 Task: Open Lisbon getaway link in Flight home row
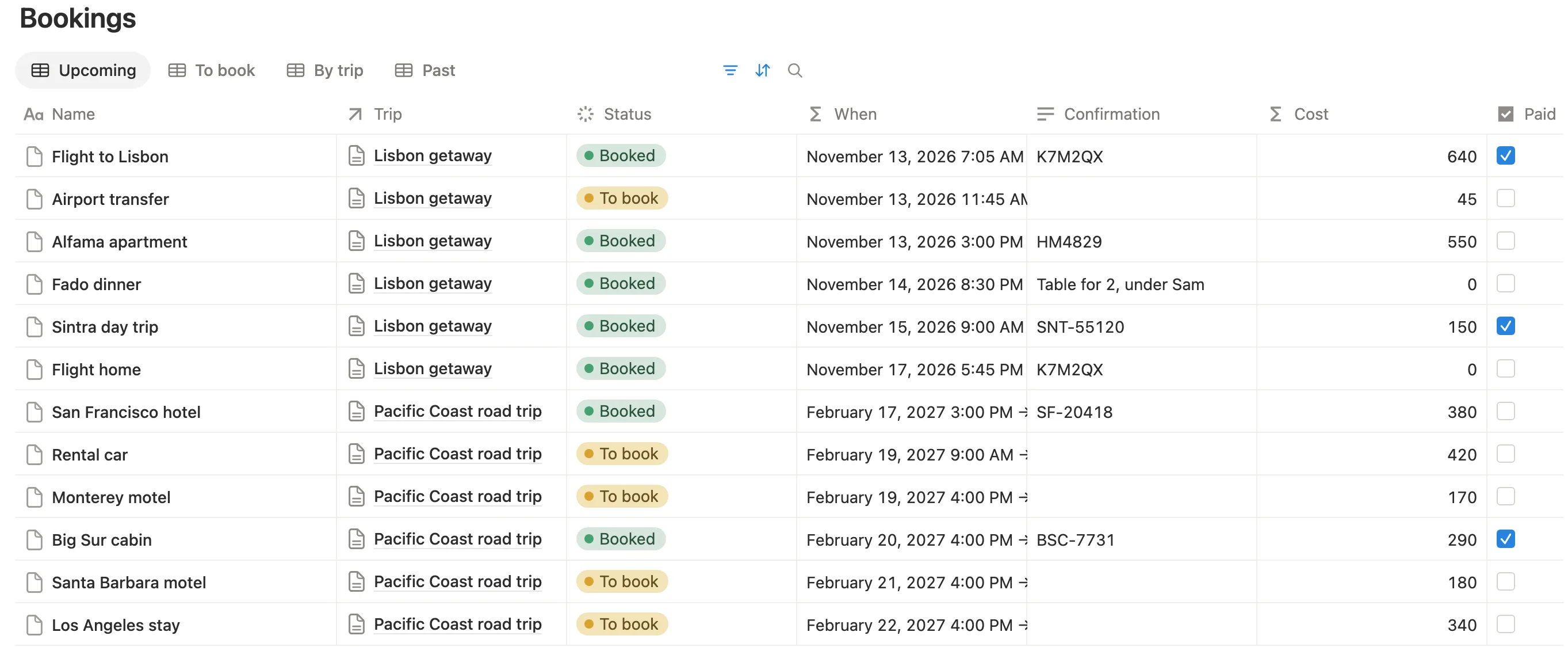(433, 369)
